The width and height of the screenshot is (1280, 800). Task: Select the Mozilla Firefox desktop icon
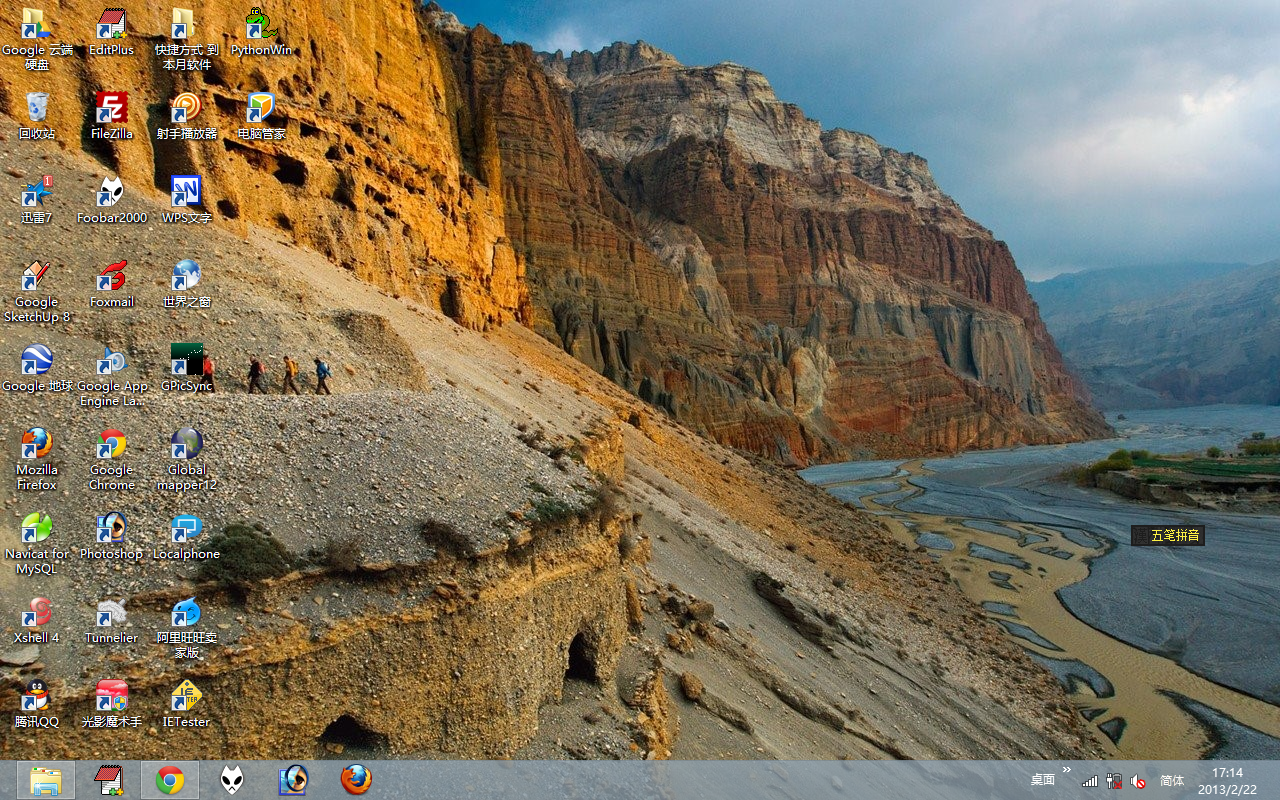(x=37, y=444)
